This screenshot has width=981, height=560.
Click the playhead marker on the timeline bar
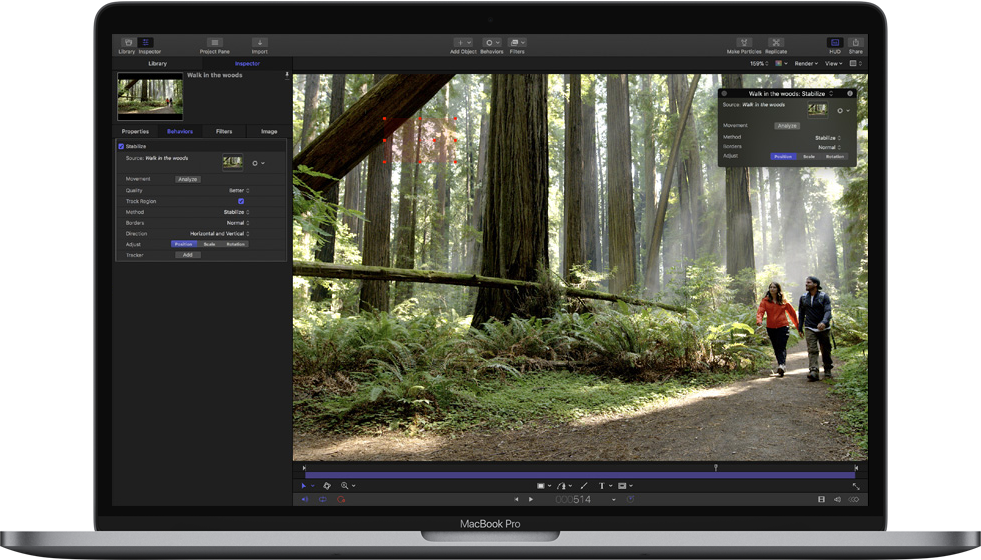(x=716, y=467)
